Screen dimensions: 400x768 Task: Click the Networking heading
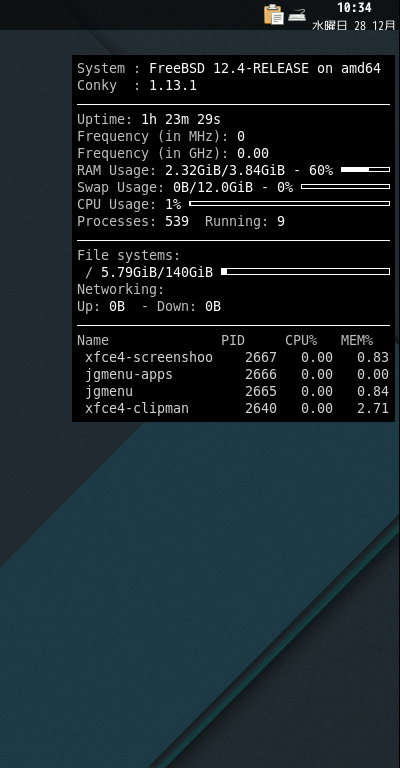[x=120, y=289]
